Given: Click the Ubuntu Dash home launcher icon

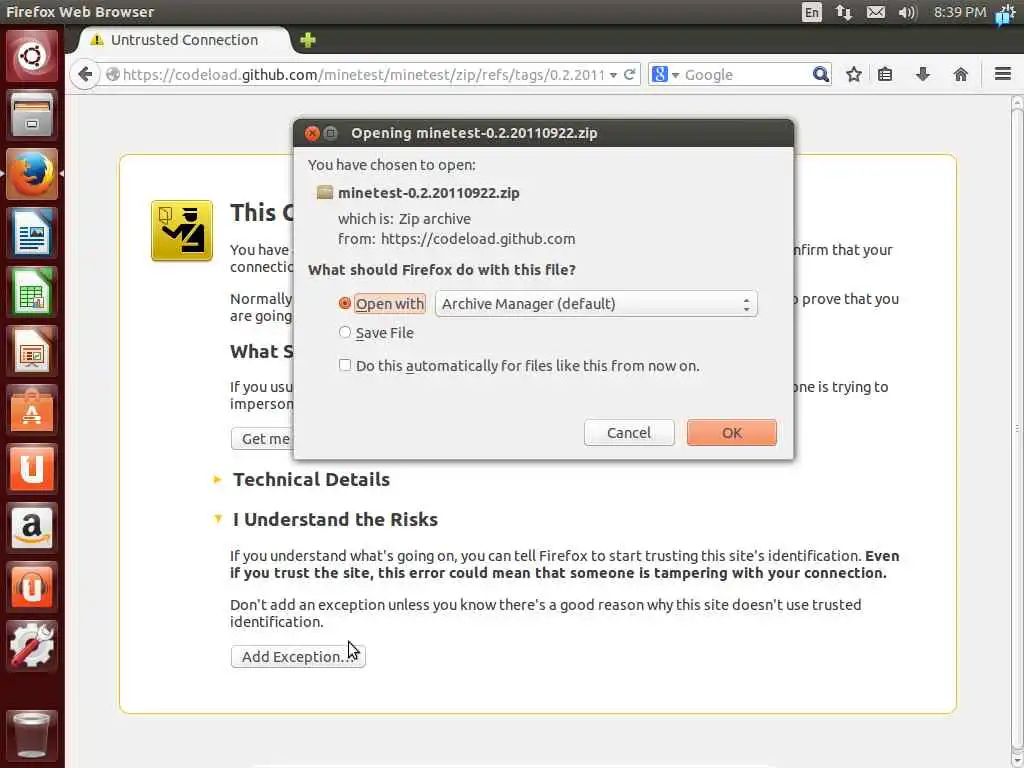Looking at the screenshot, I should click(x=31, y=56).
